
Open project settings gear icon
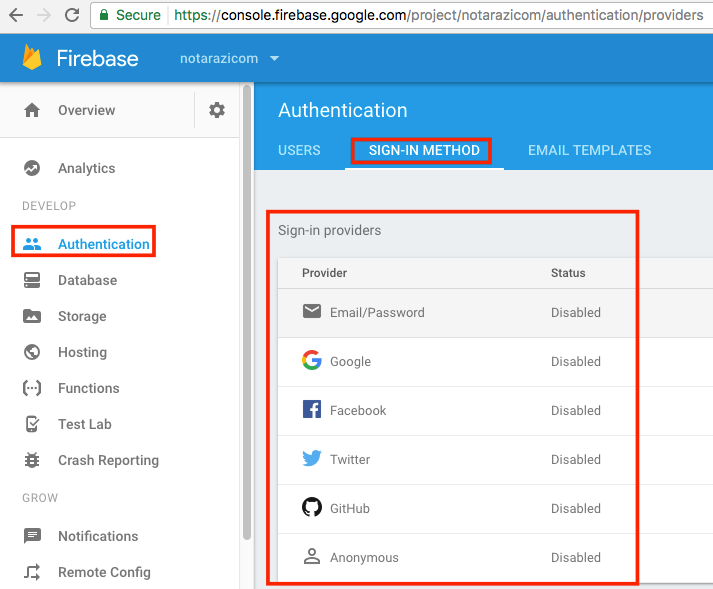tap(217, 110)
